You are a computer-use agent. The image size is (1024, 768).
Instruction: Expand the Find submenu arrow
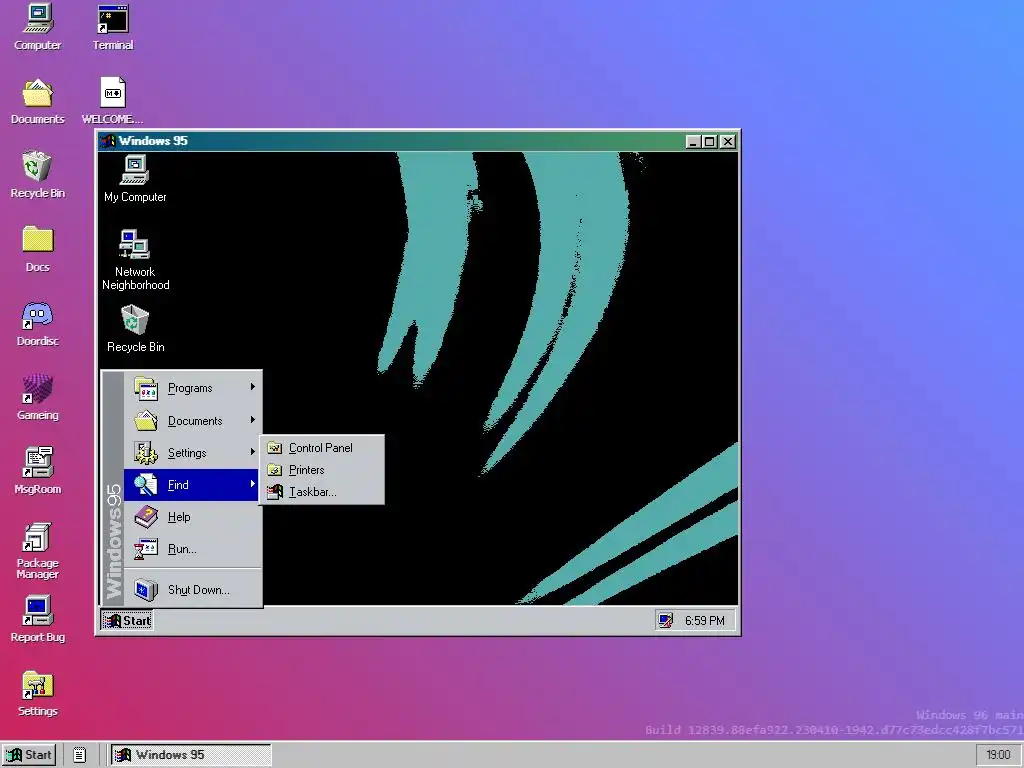pyautogui.click(x=253, y=484)
